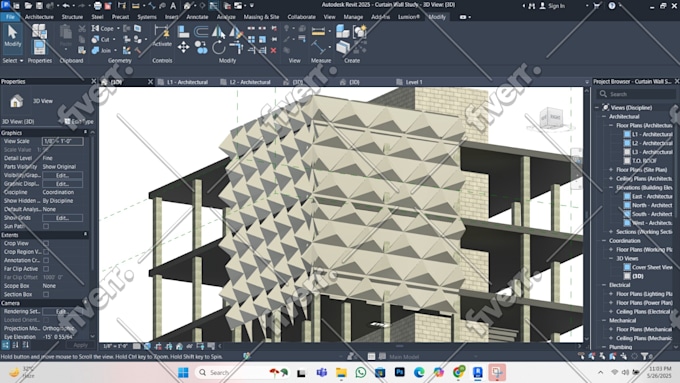This screenshot has height=383, width=680.
Task: Click the Visual Style icon in view control bar
Action: pyautogui.click(x=147, y=346)
